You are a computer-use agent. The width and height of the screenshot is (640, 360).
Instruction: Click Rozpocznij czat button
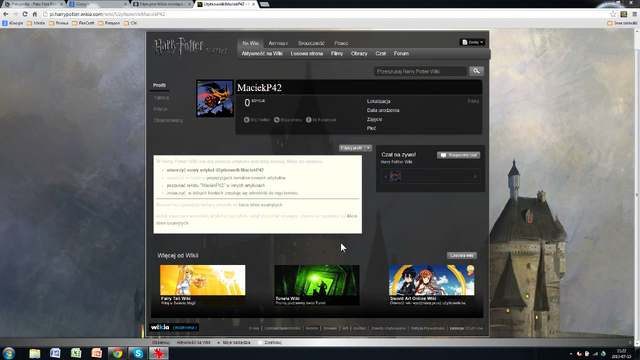coord(458,155)
